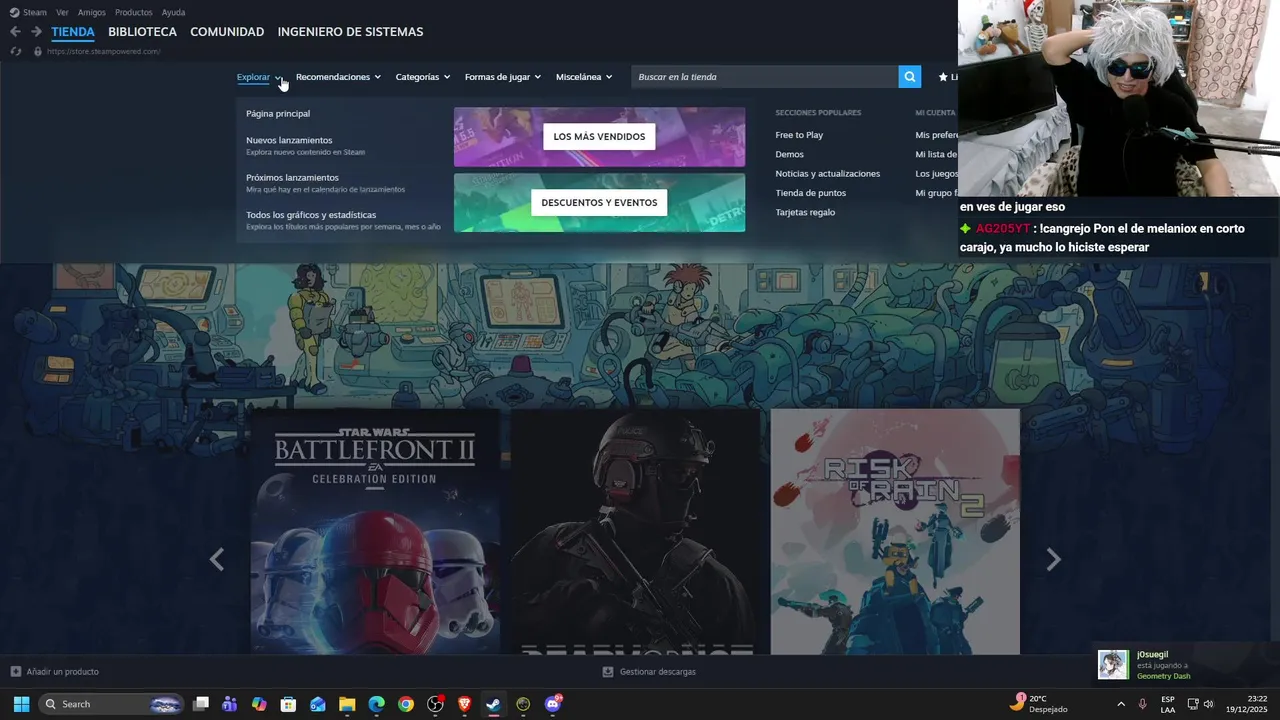Open Mi lista de deseados link
The height and width of the screenshot is (720, 1280).
936,154
